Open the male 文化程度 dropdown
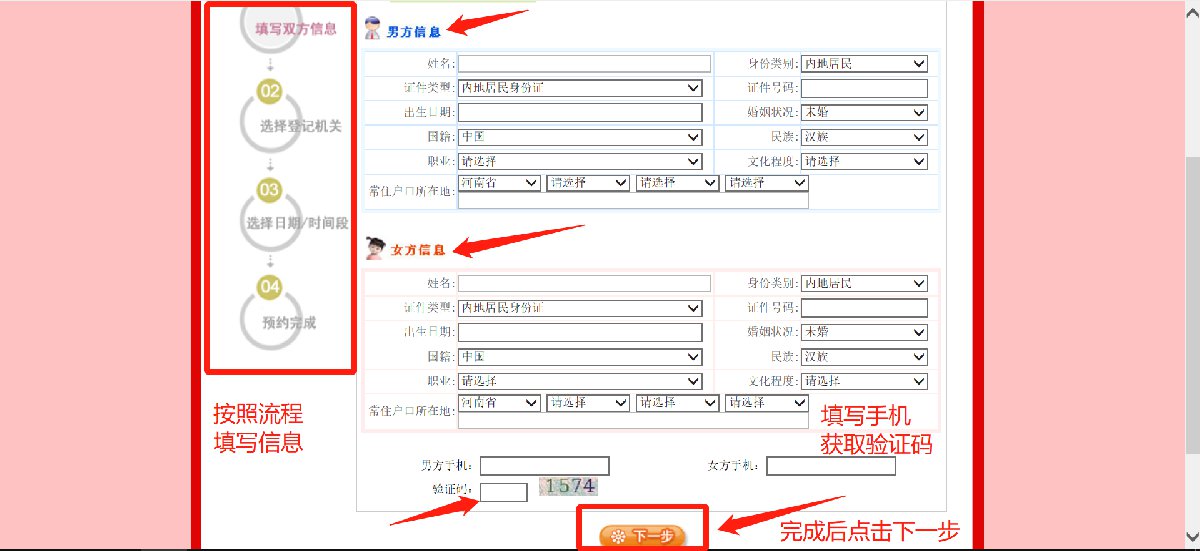 (865, 161)
